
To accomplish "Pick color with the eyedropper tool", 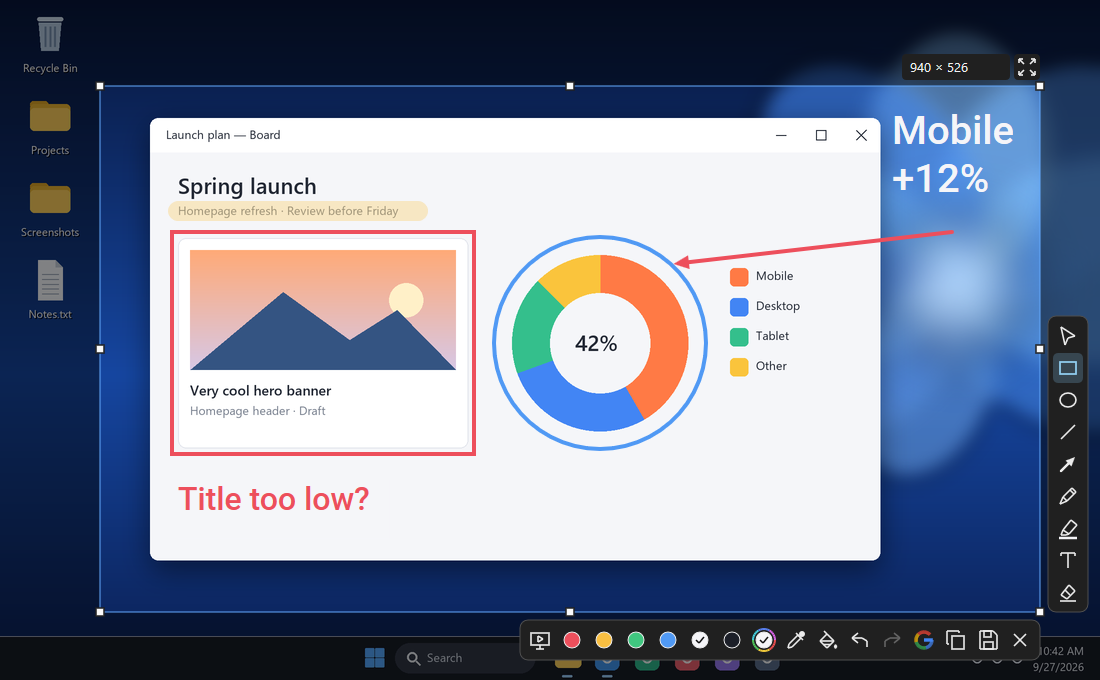I will point(796,640).
